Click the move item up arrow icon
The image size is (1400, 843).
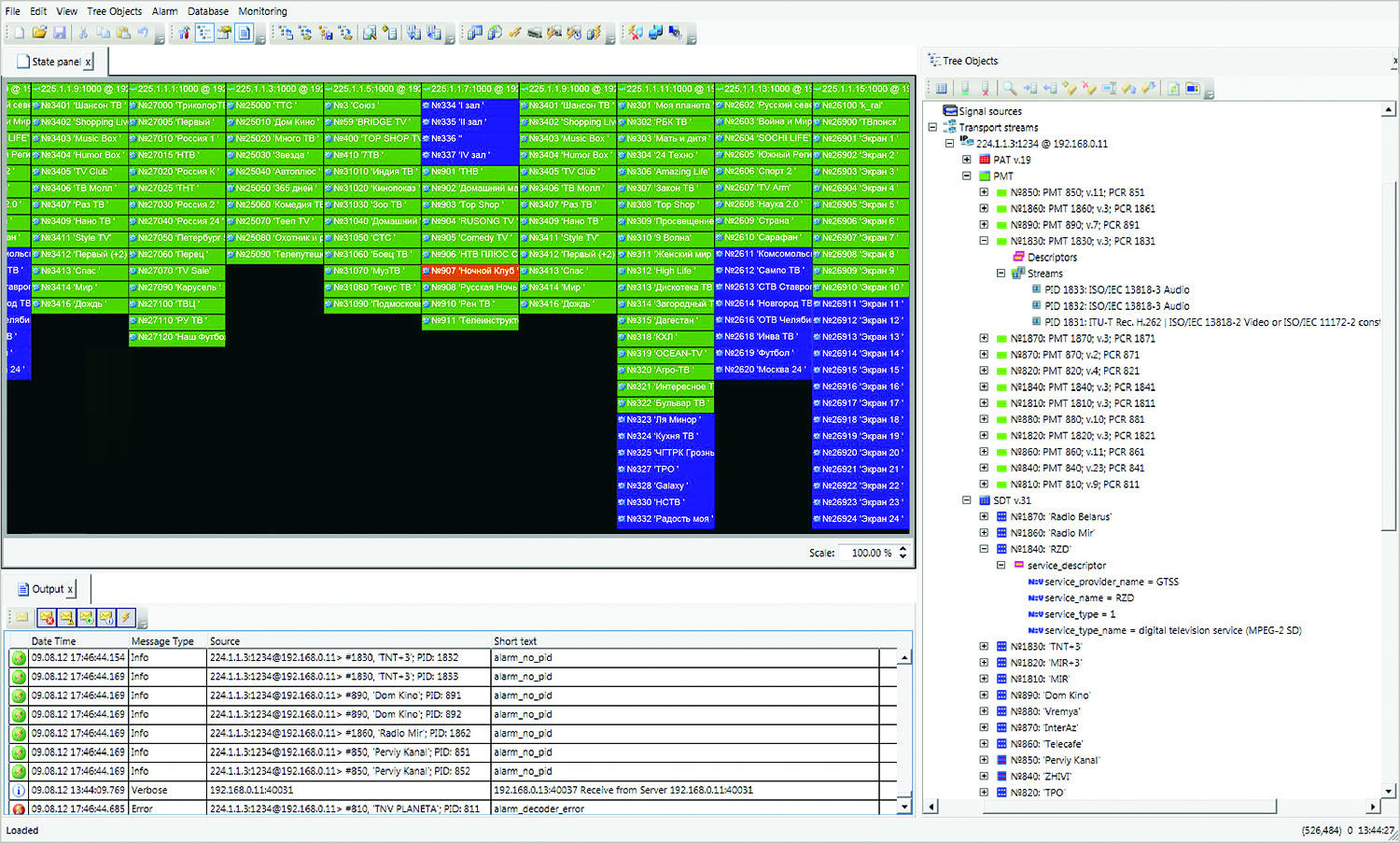click(1128, 88)
